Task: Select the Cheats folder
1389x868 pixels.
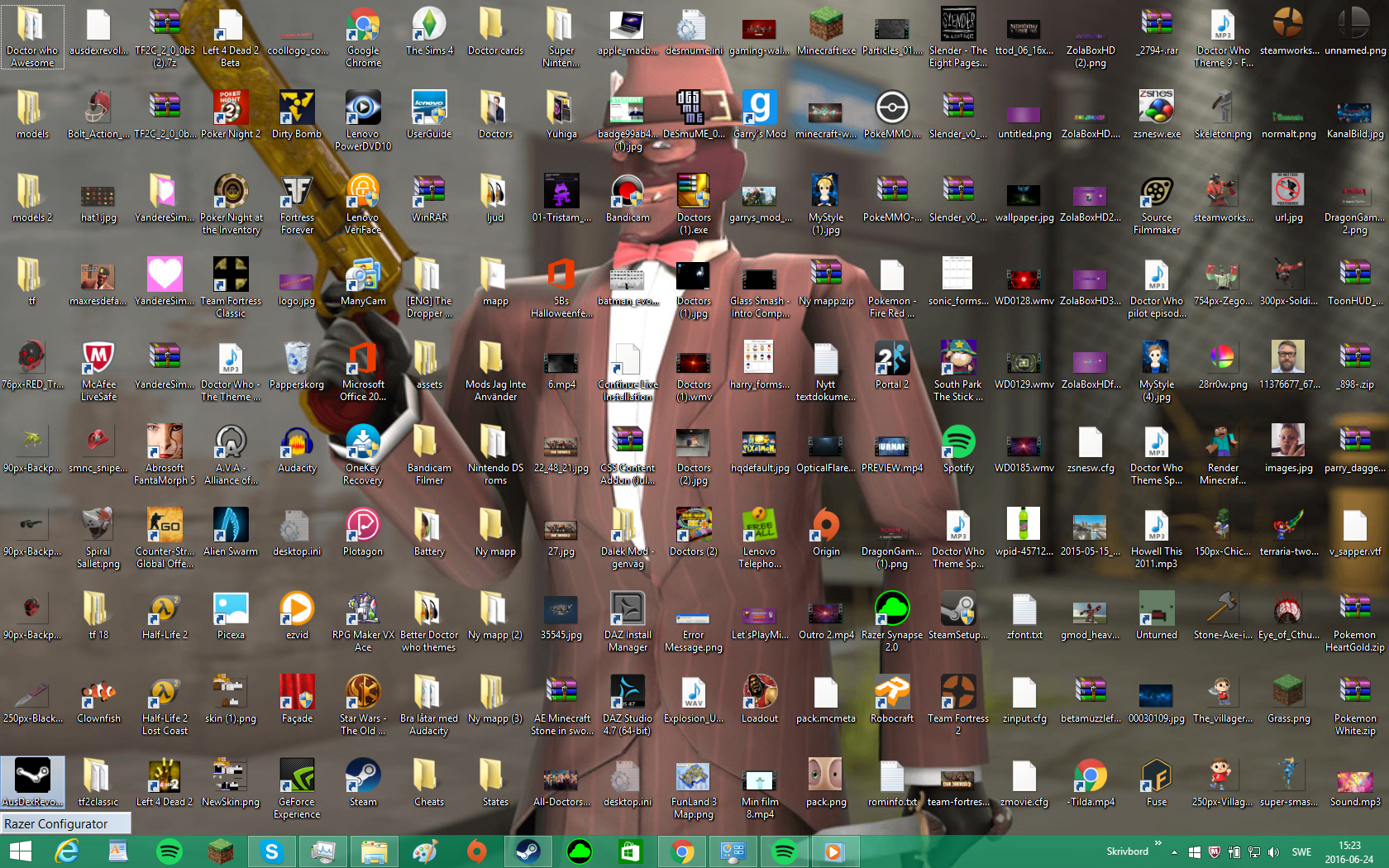Action: tap(429, 783)
